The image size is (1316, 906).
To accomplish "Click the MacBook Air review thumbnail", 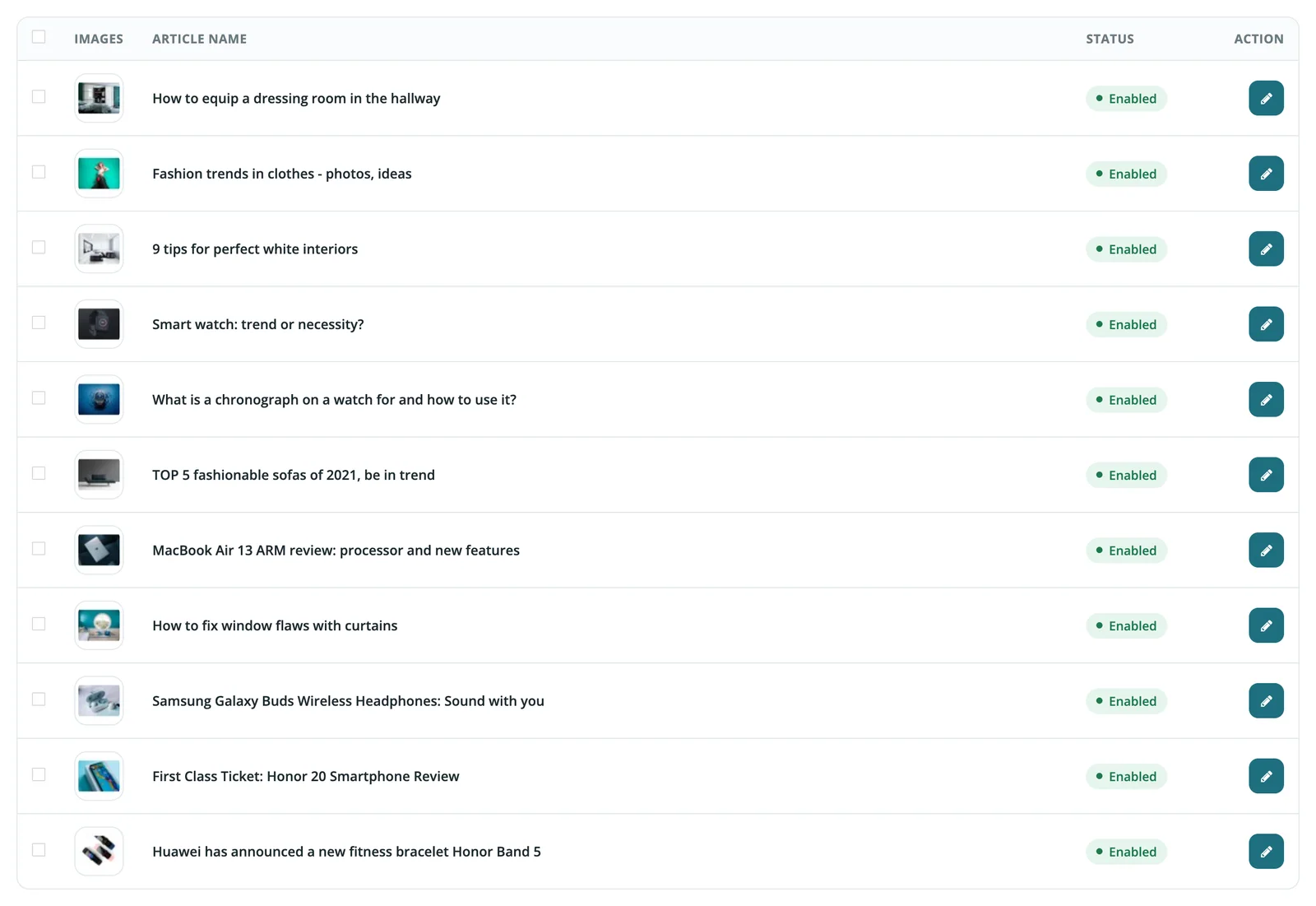I will tap(99, 550).
